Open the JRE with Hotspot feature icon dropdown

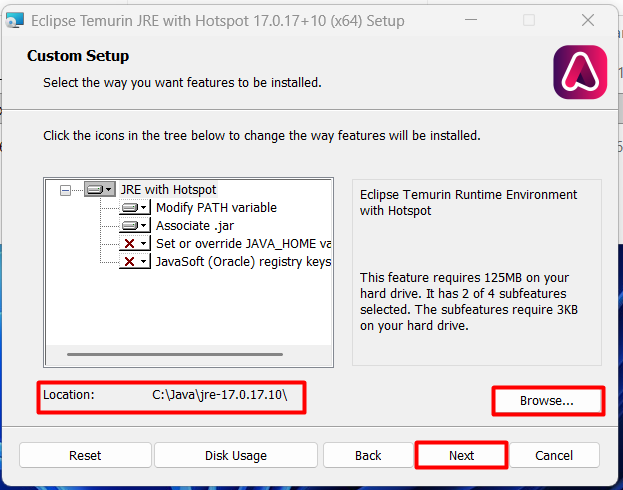[99, 189]
